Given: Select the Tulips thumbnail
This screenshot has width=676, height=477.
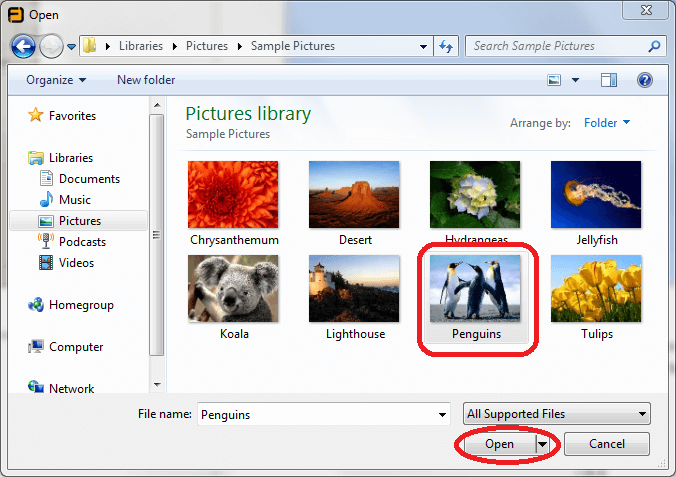Looking at the screenshot, I should 596,289.
